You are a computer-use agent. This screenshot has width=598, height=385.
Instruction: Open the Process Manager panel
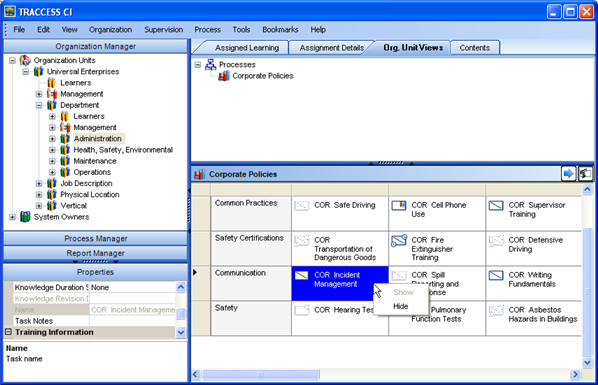(95, 238)
